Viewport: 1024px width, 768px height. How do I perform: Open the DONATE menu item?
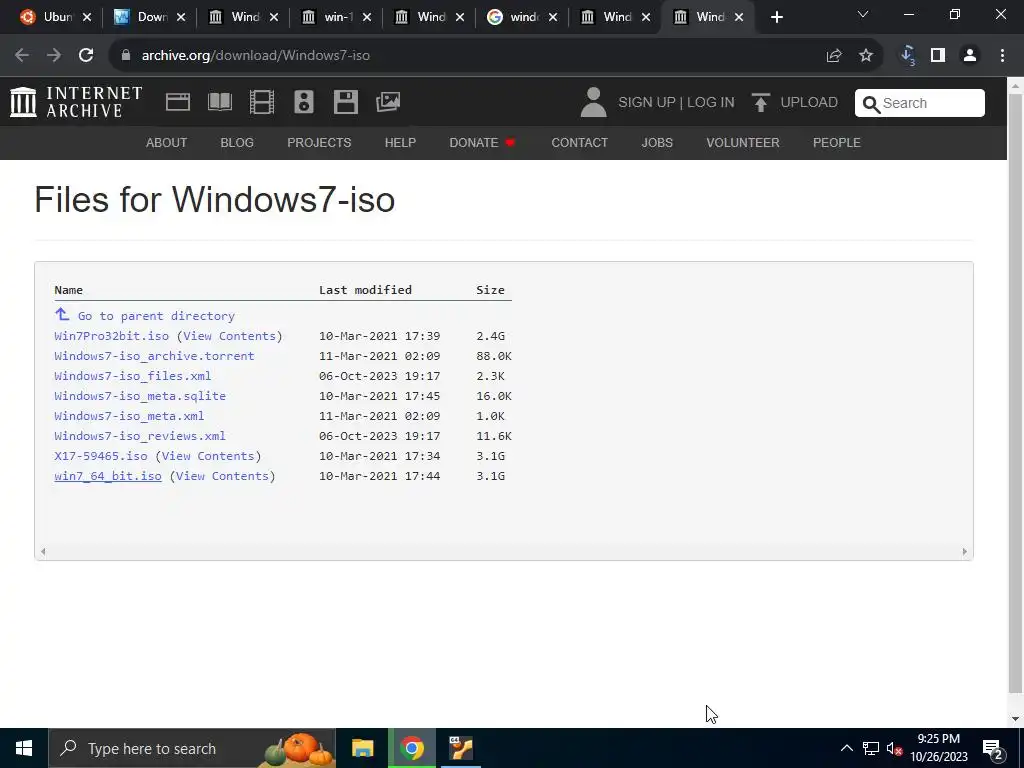(x=482, y=142)
